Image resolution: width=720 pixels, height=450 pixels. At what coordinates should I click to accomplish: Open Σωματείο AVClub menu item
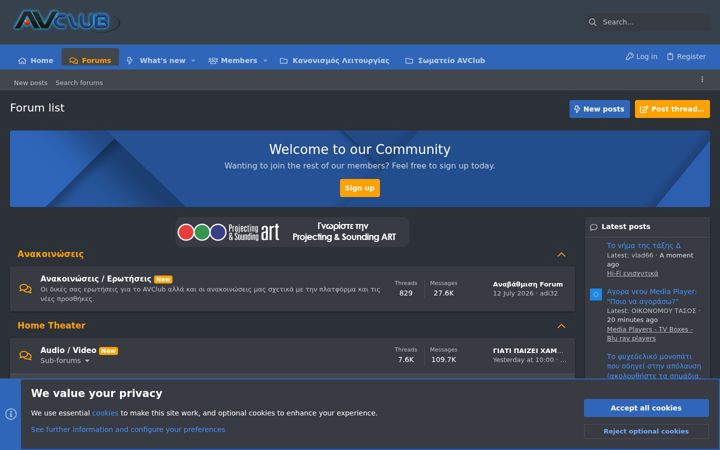(x=445, y=60)
